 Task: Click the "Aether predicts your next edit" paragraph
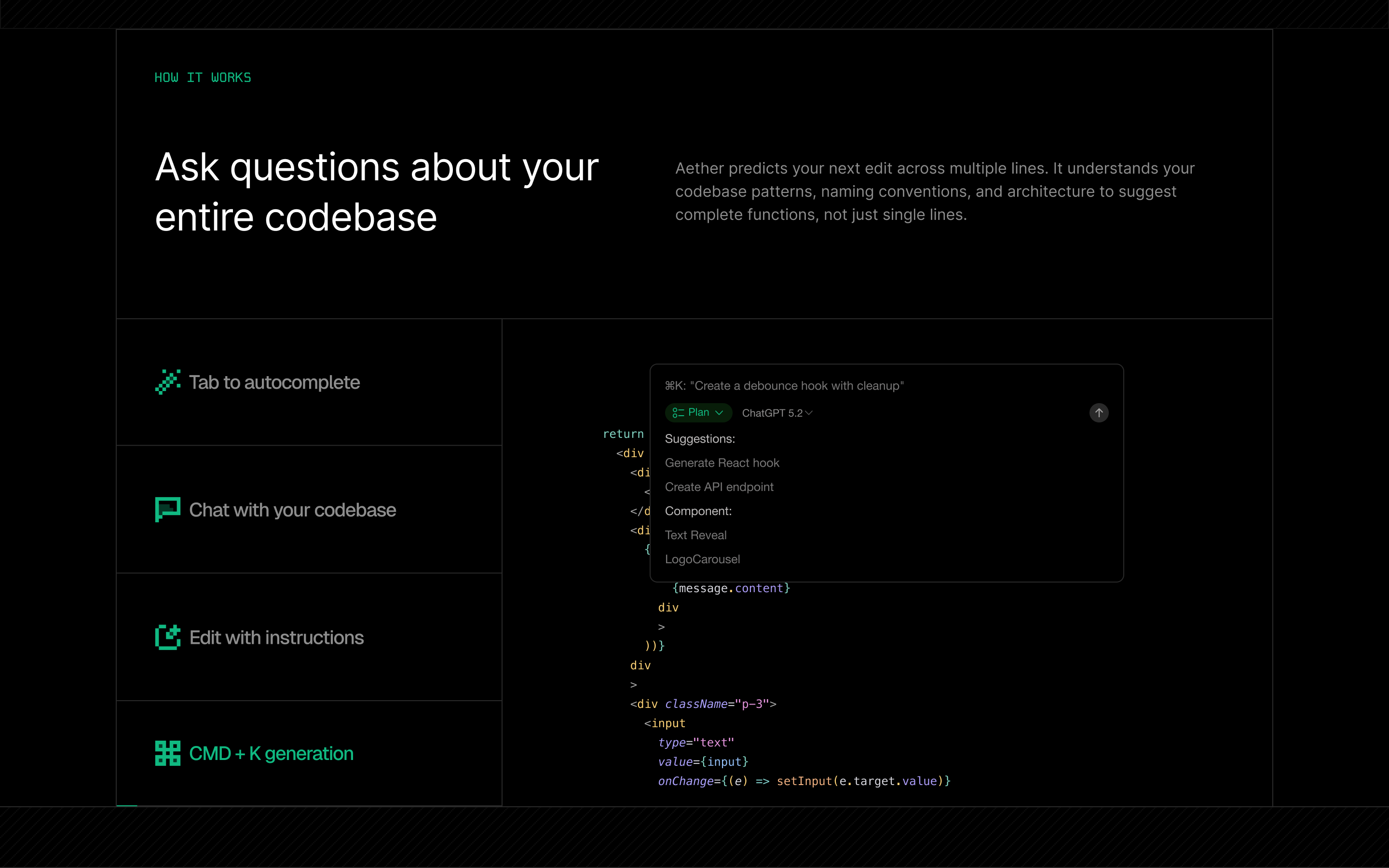934,191
